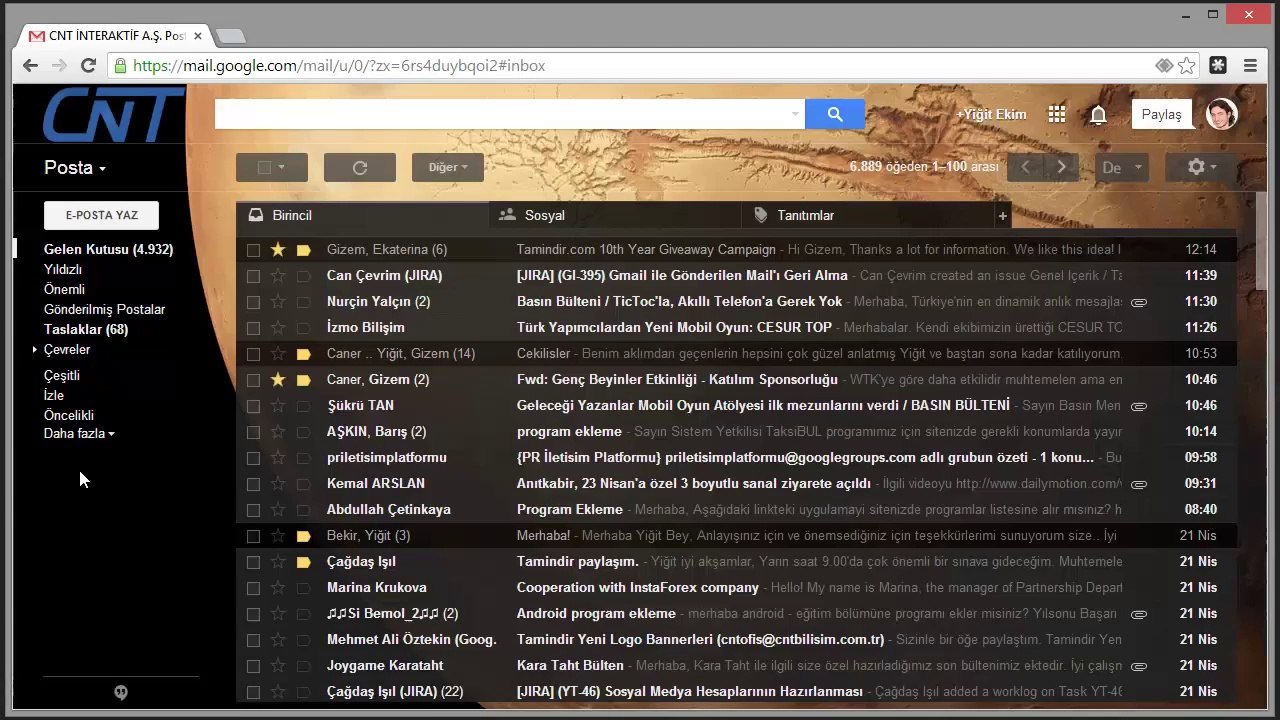Open the De input tools dropdown
The height and width of the screenshot is (720, 1280).
pos(1122,167)
